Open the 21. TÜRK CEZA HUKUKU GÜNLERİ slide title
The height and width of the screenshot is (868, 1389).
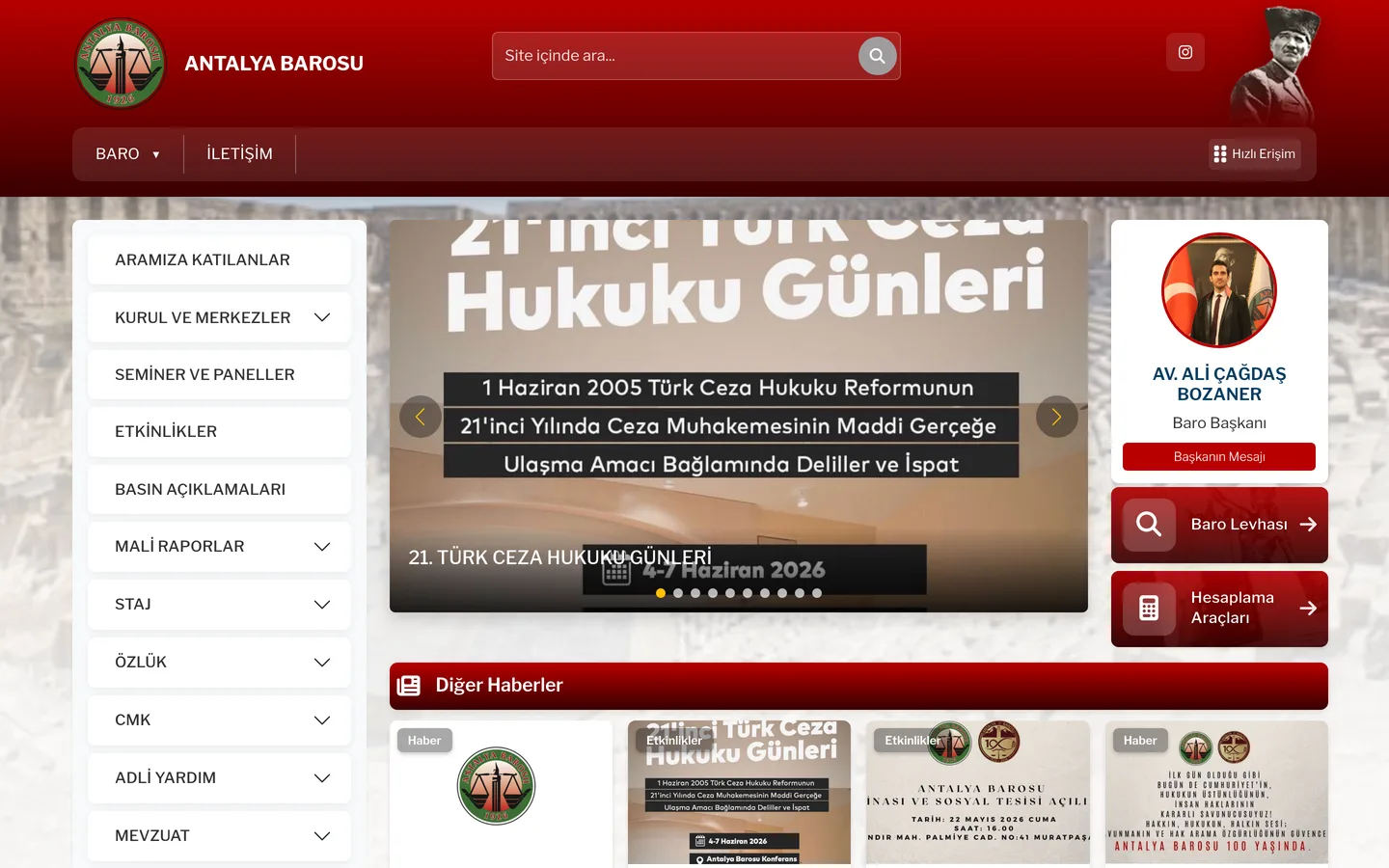click(559, 557)
